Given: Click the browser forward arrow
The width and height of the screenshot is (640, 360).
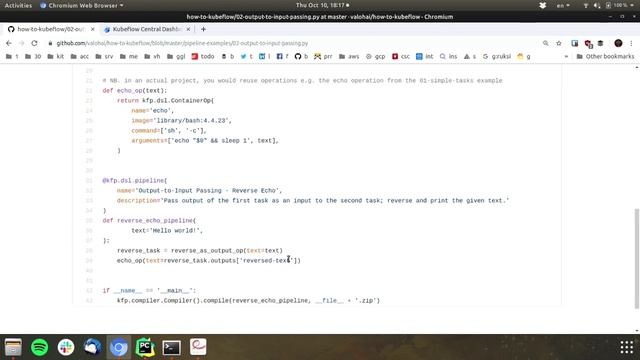Looking at the screenshot, I should click(22, 43).
